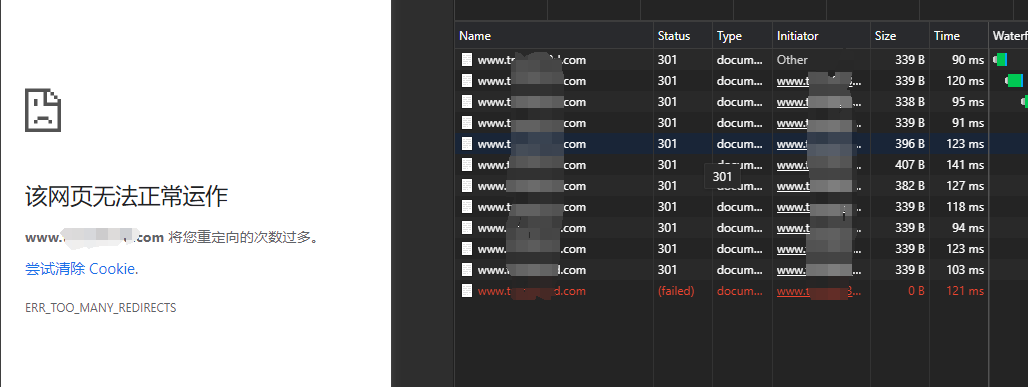Click the document icon of the 94 ms request
Screen dimensions: 1028x387
[x=467, y=228]
